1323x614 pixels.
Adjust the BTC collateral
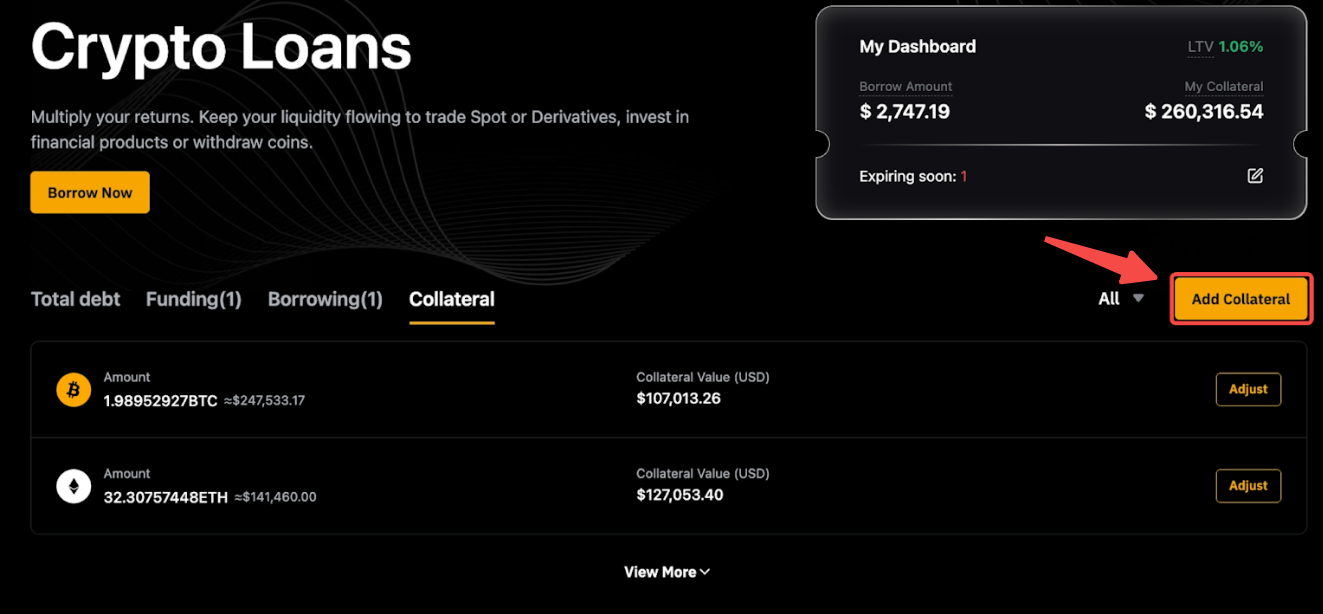coord(1248,389)
